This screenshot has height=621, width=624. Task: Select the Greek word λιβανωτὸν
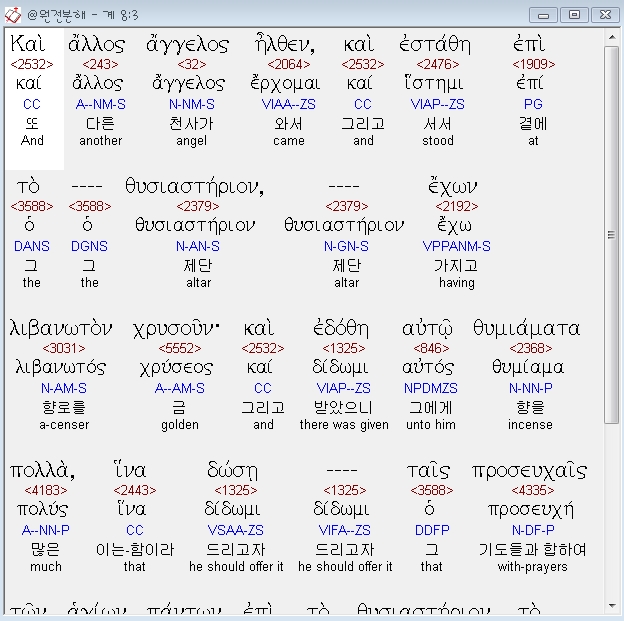point(61,329)
